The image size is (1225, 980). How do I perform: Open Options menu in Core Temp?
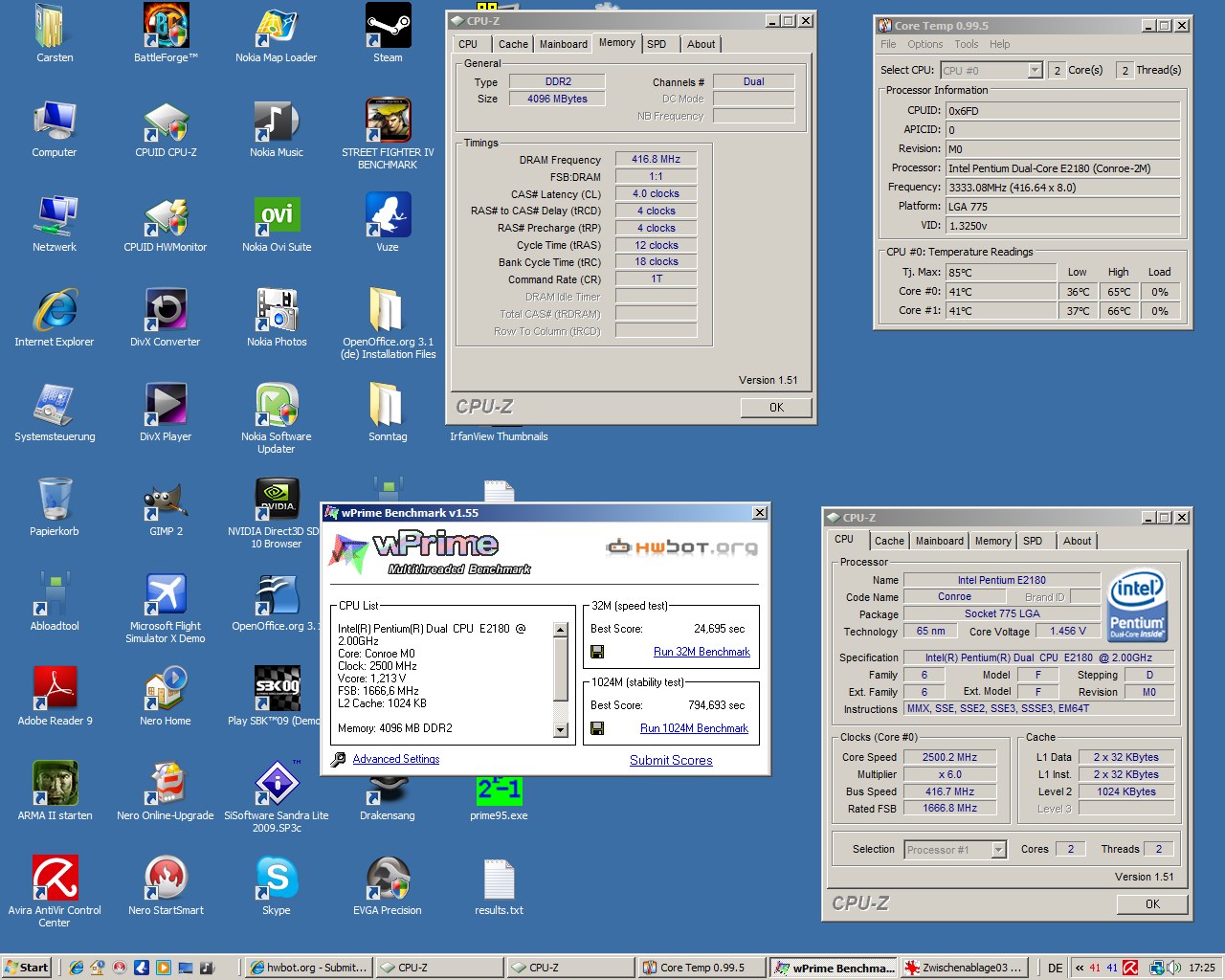pyautogui.click(x=925, y=44)
